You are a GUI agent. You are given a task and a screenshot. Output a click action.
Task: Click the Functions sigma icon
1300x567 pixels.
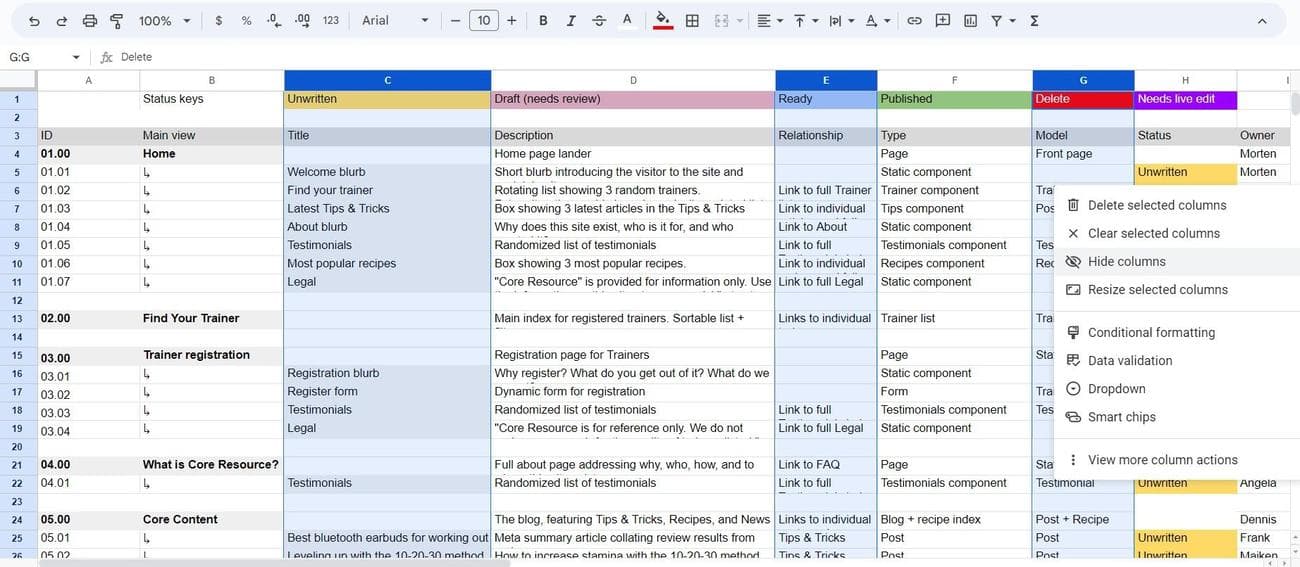coord(1034,21)
